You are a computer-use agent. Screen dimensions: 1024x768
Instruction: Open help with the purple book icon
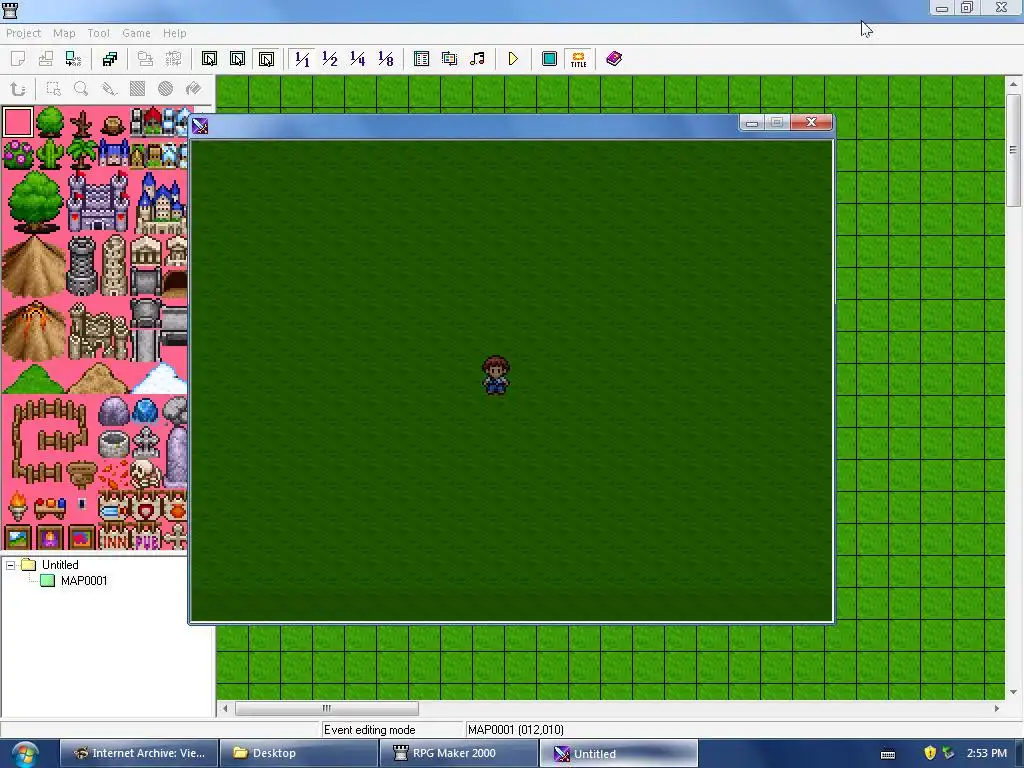point(614,59)
